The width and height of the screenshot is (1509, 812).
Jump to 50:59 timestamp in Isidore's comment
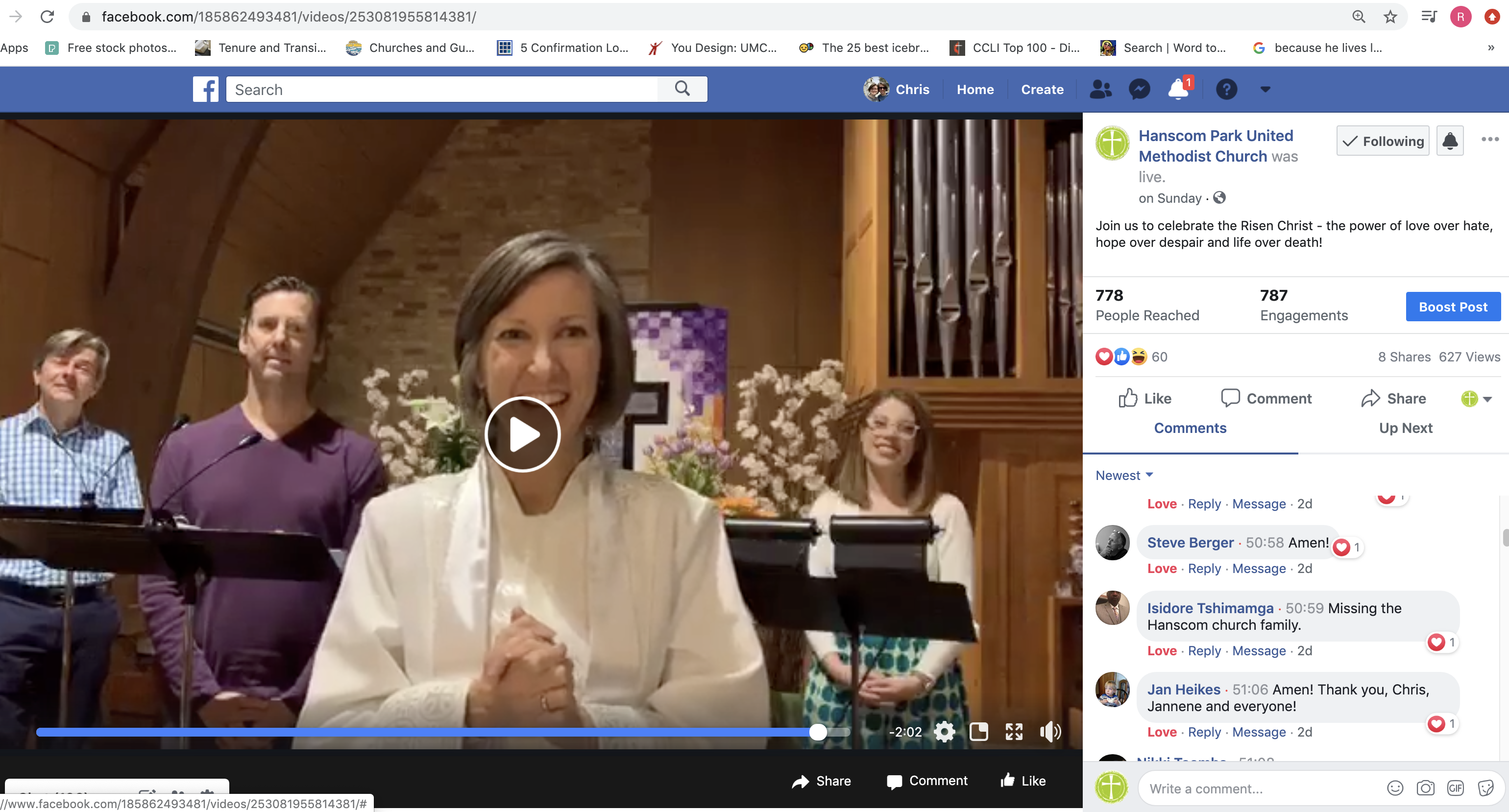(1305, 608)
